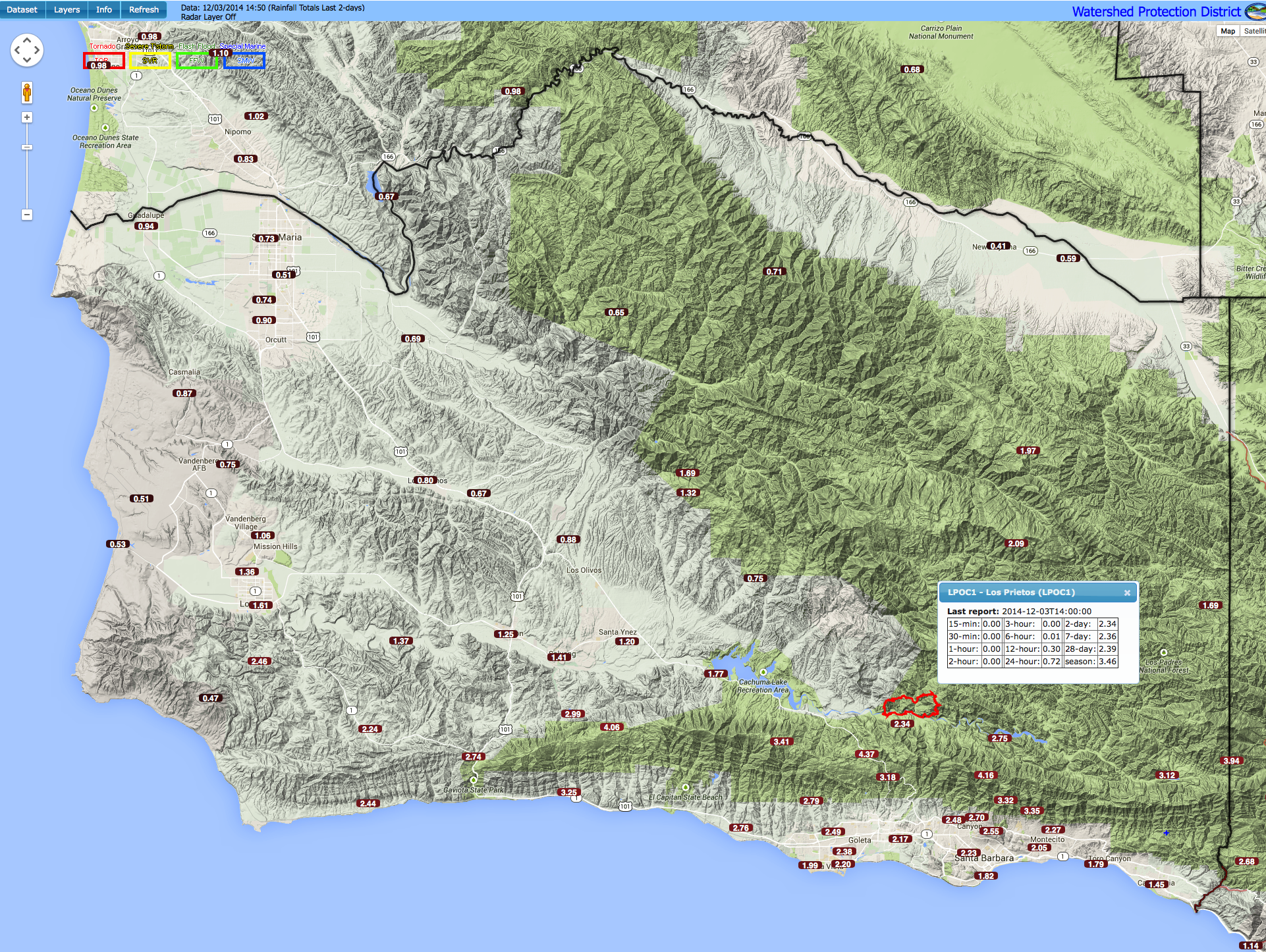Open the Layers menu
The image size is (1266, 952).
(x=67, y=9)
